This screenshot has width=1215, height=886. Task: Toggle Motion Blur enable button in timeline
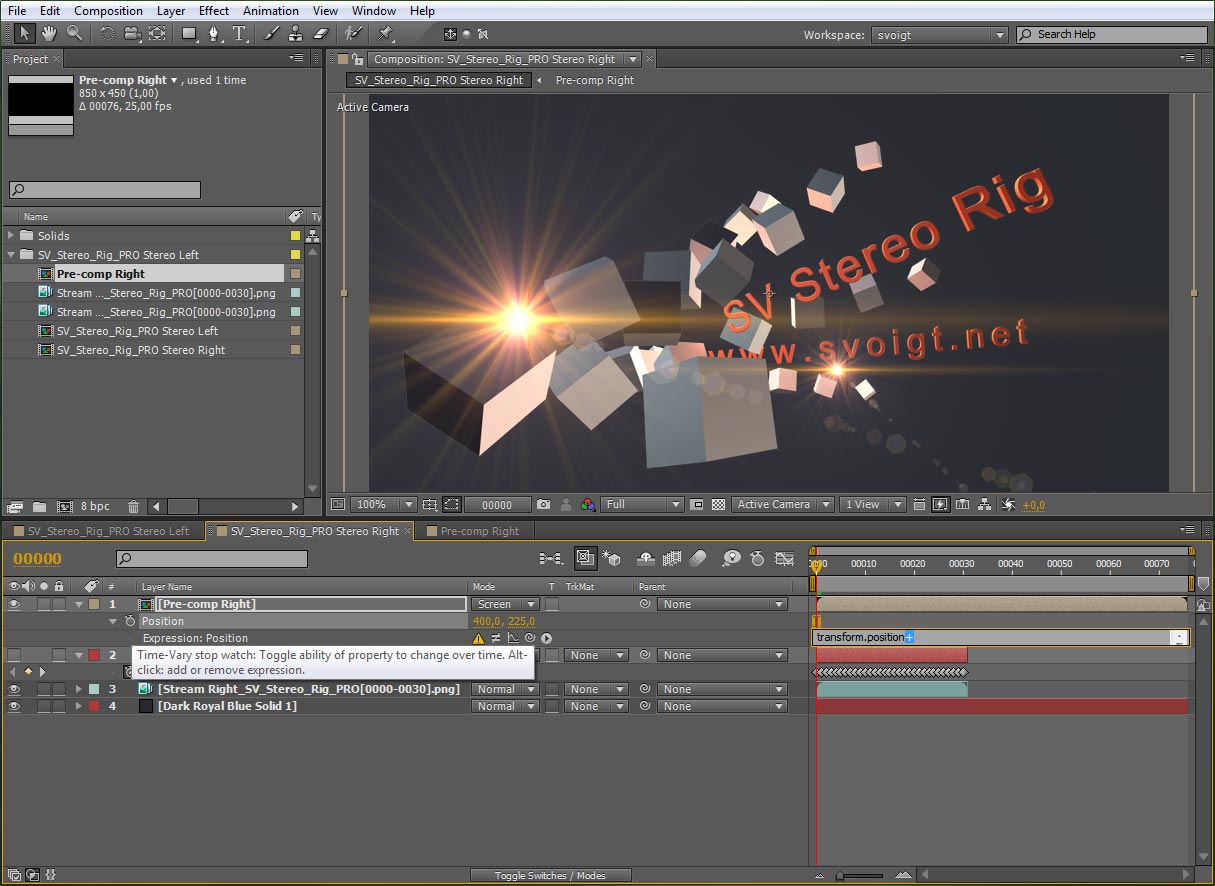(x=698, y=558)
